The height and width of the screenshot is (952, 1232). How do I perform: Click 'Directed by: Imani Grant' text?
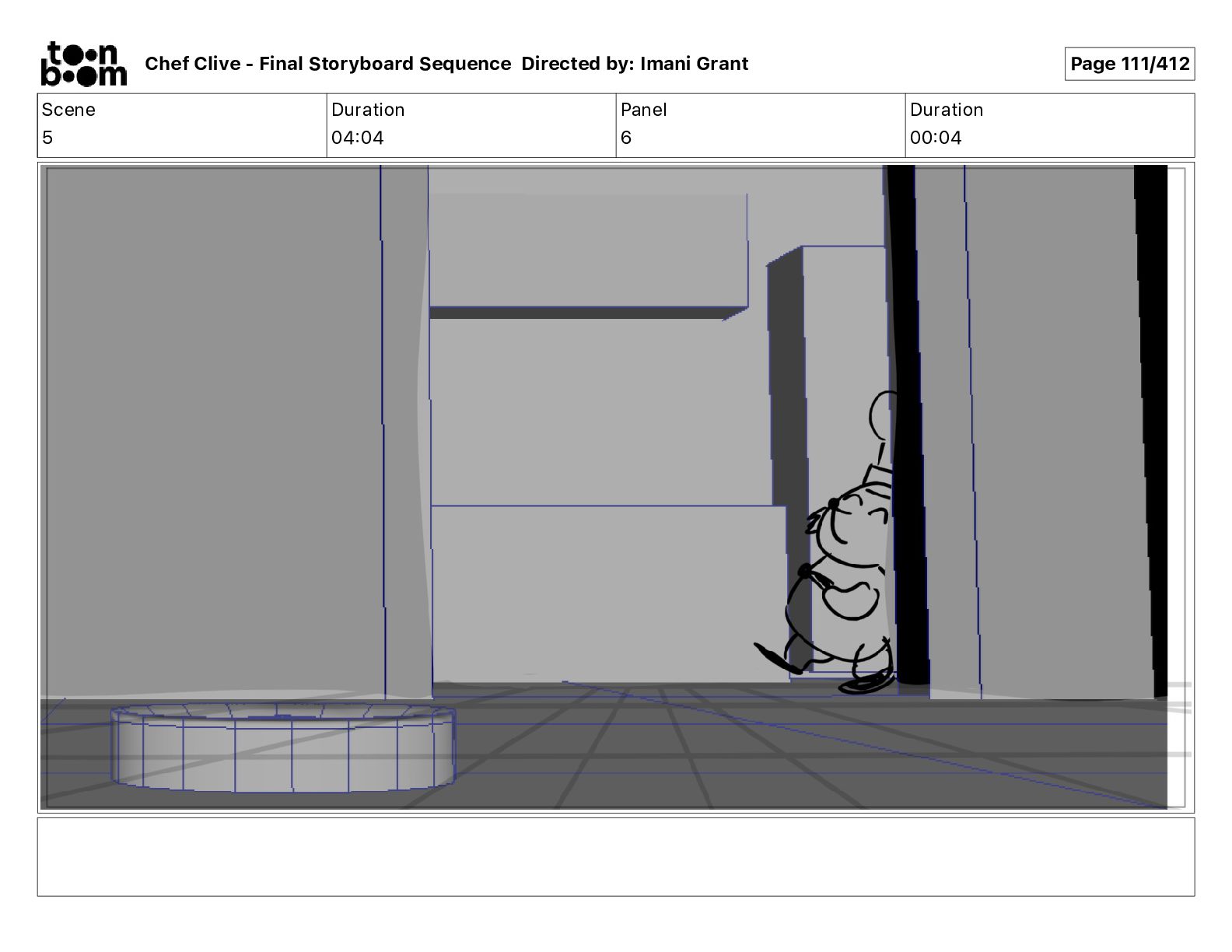(635, 64)
